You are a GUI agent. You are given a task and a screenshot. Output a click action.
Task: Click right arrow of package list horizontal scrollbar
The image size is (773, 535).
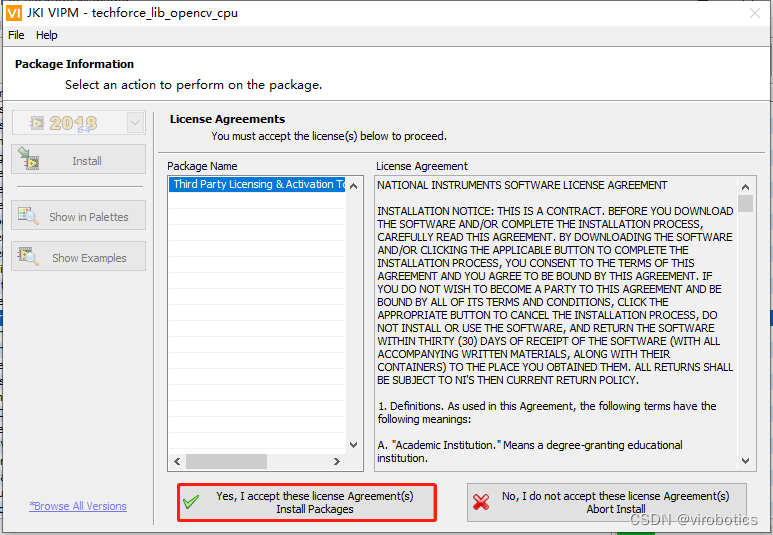pos(337,462)
